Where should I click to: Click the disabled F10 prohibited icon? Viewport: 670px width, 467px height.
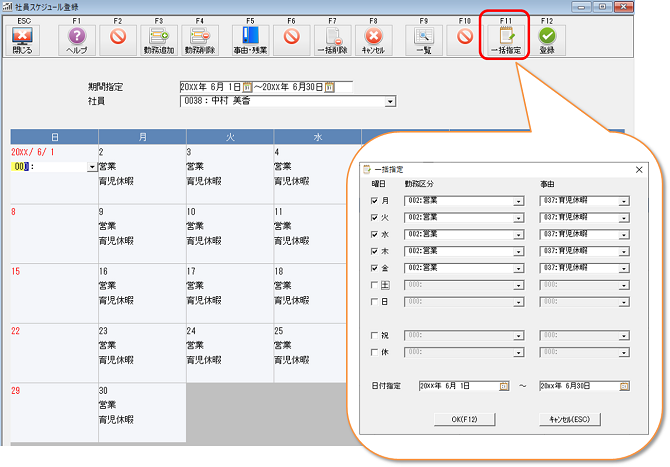click(x=465, y=40)
